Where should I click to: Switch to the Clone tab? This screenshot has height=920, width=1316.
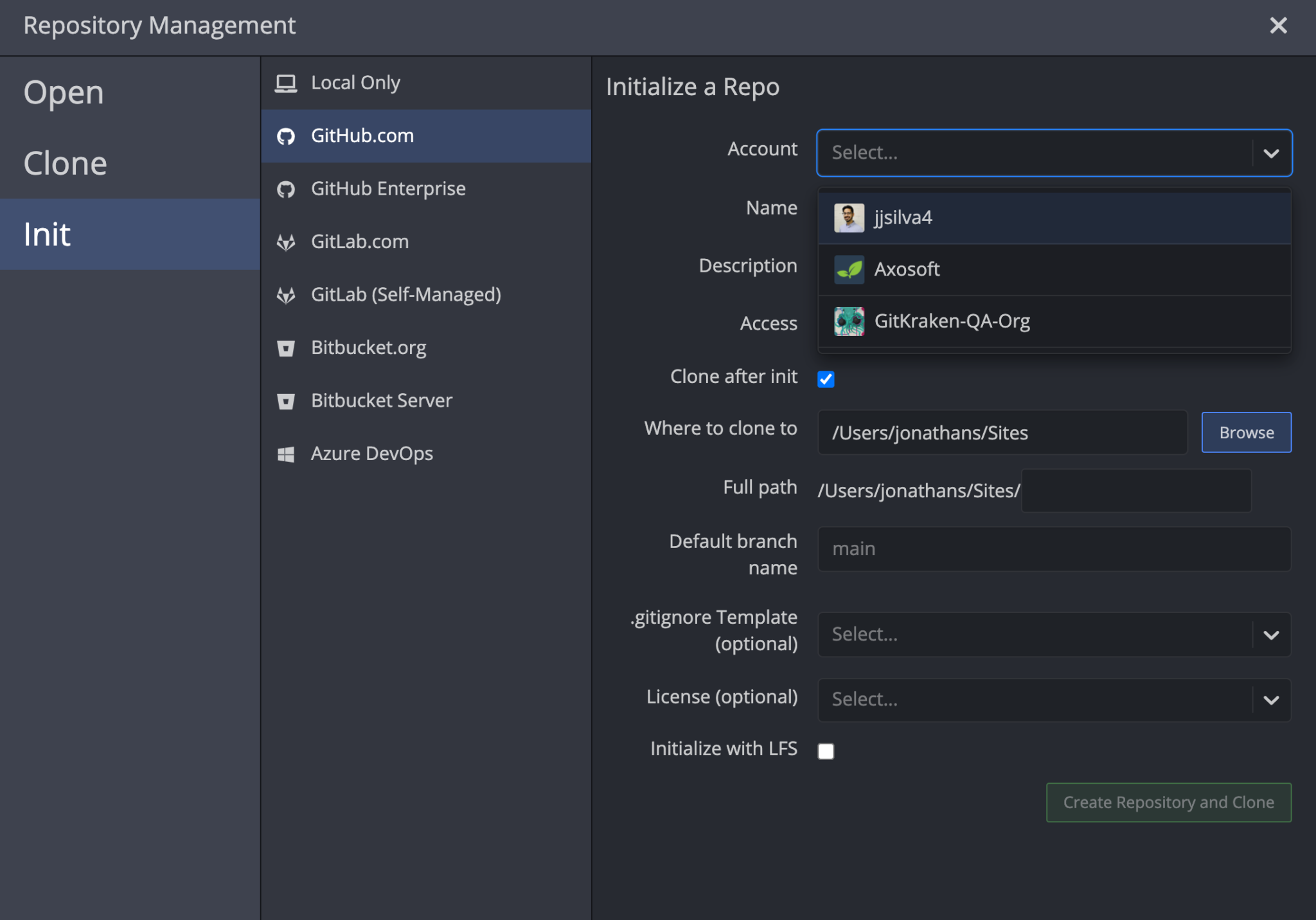click(x=64, y=163)
